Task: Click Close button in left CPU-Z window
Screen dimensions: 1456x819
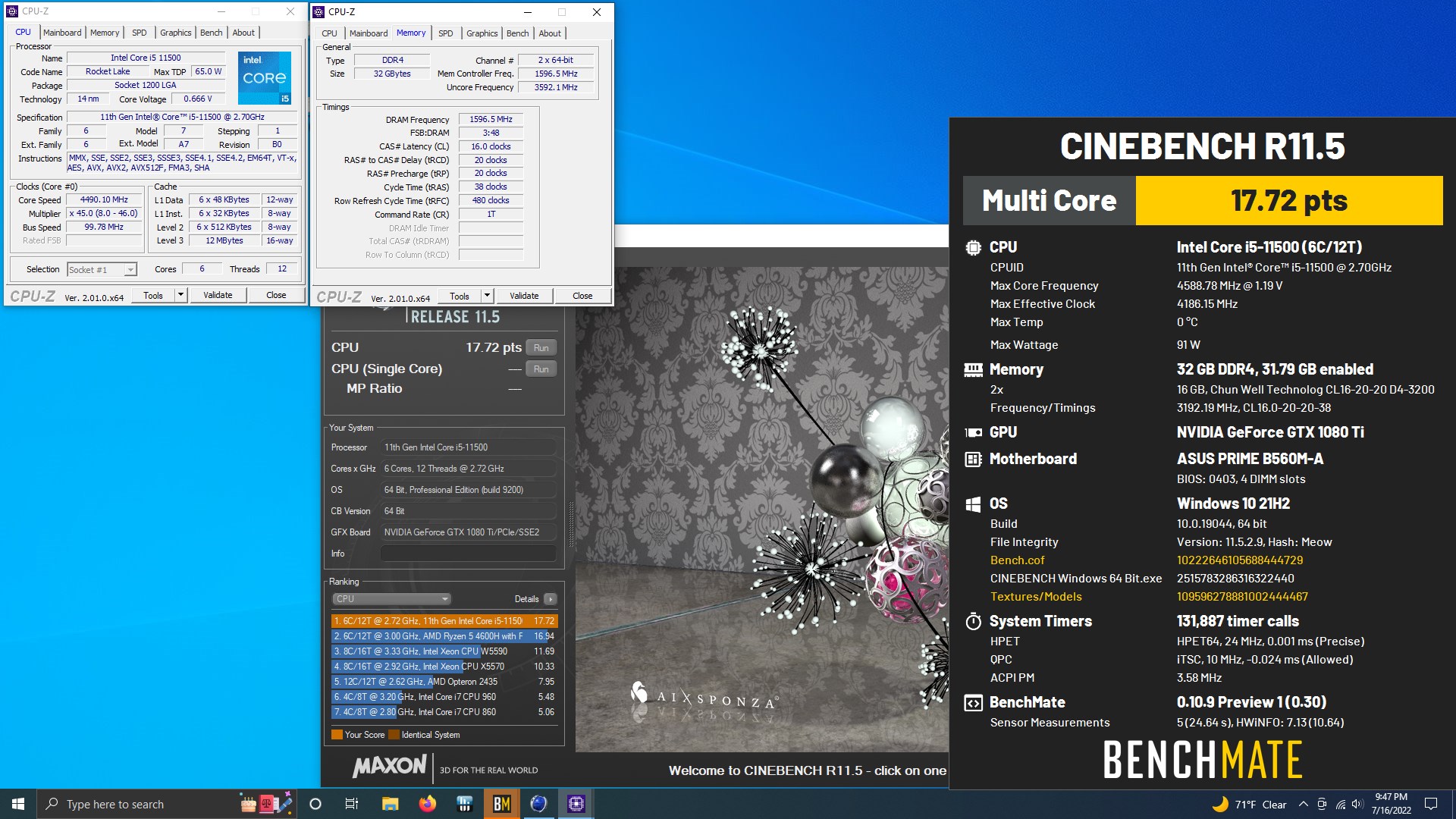Action: [276, 295]
